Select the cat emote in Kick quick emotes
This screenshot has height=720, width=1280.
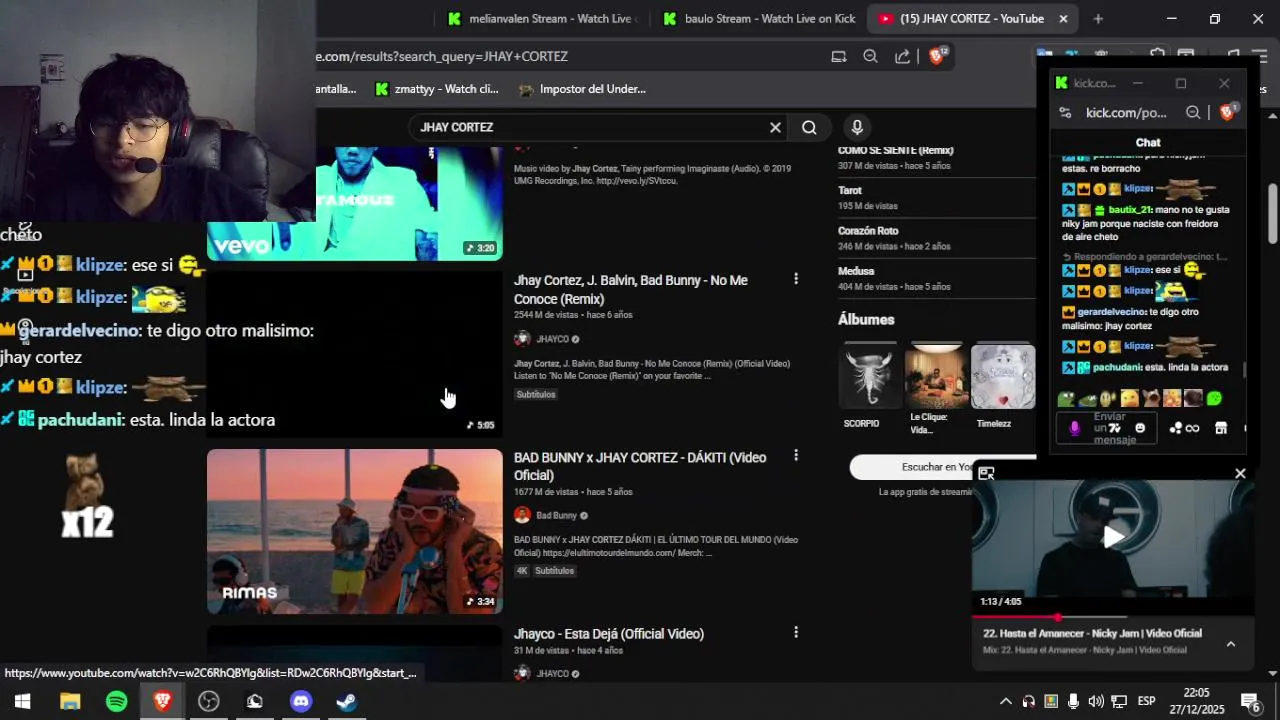1151,399
